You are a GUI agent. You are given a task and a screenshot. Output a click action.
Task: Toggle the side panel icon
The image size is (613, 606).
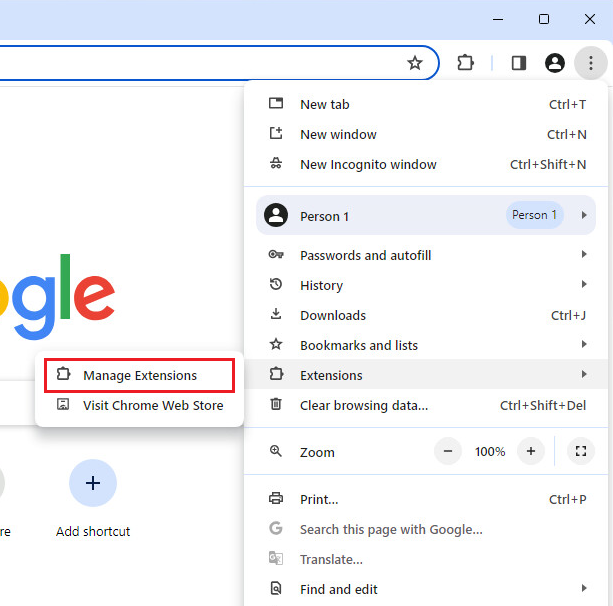[x=519, y=63]
